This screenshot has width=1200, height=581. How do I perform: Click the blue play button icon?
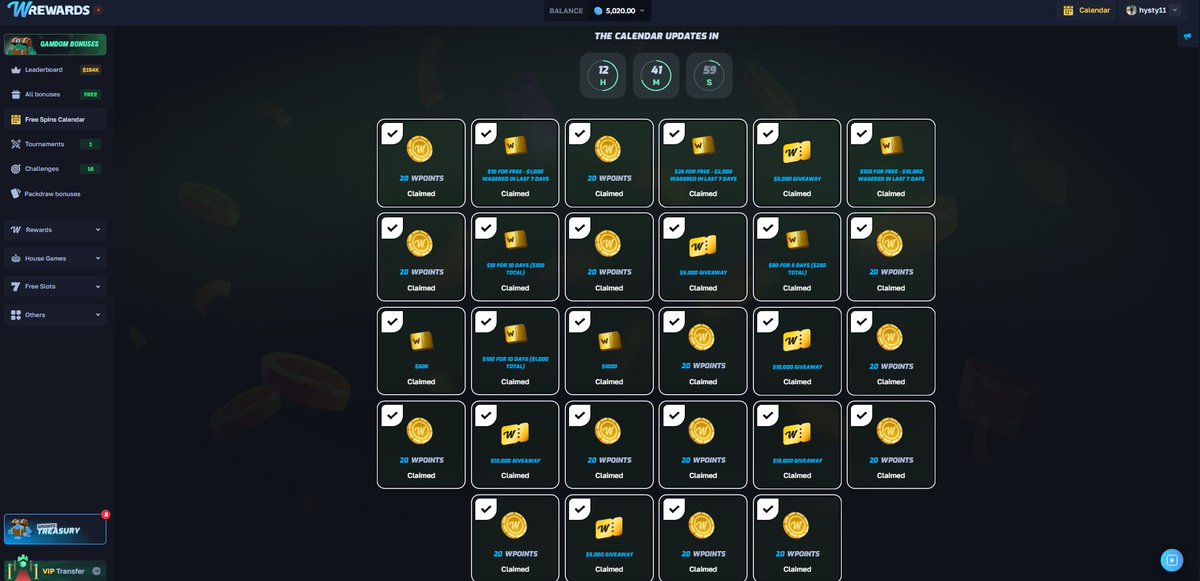1172,560
